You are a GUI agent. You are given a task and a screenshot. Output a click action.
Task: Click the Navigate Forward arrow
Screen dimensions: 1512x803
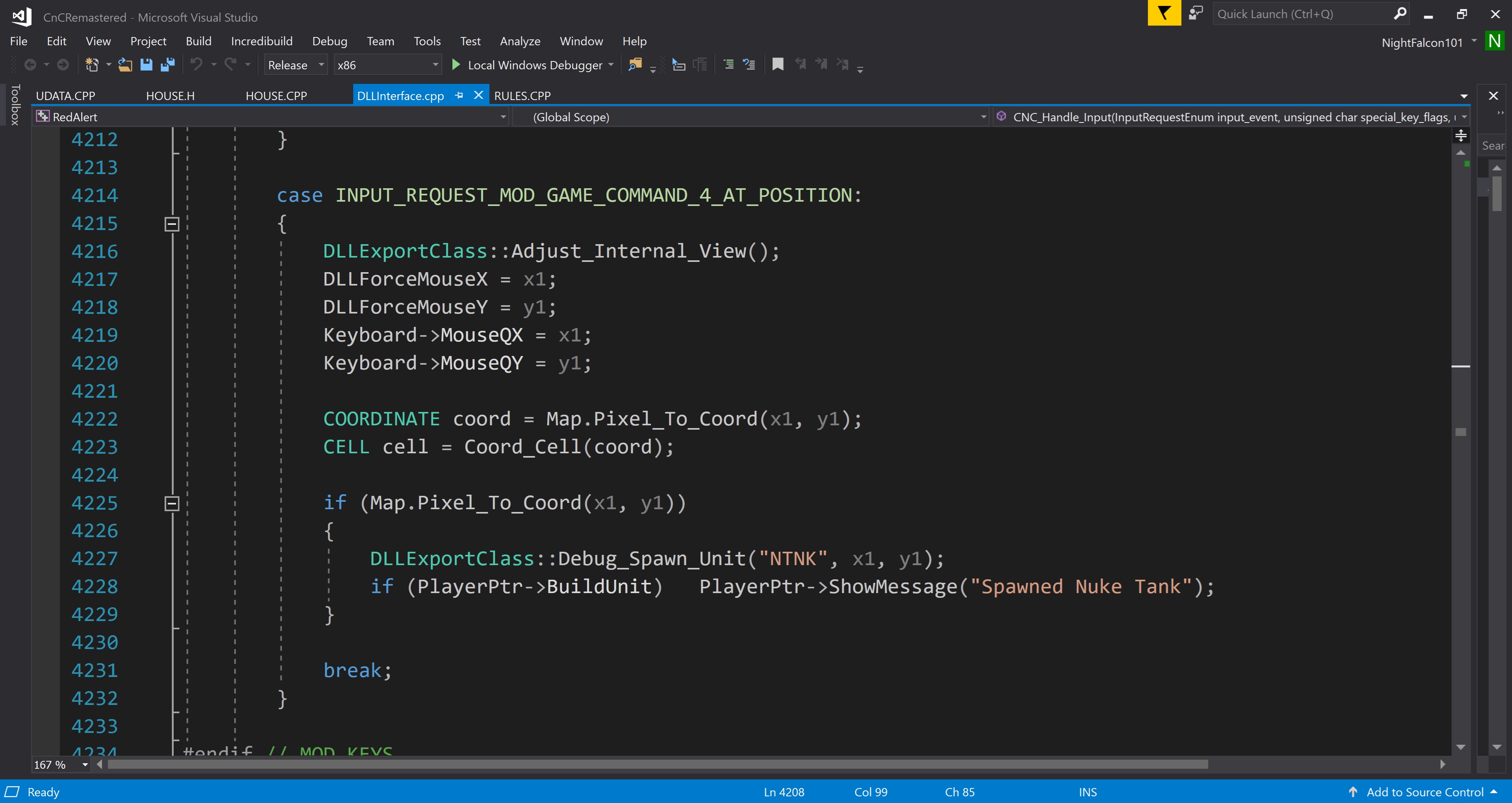pyautogui.click(x=63, y=65)
